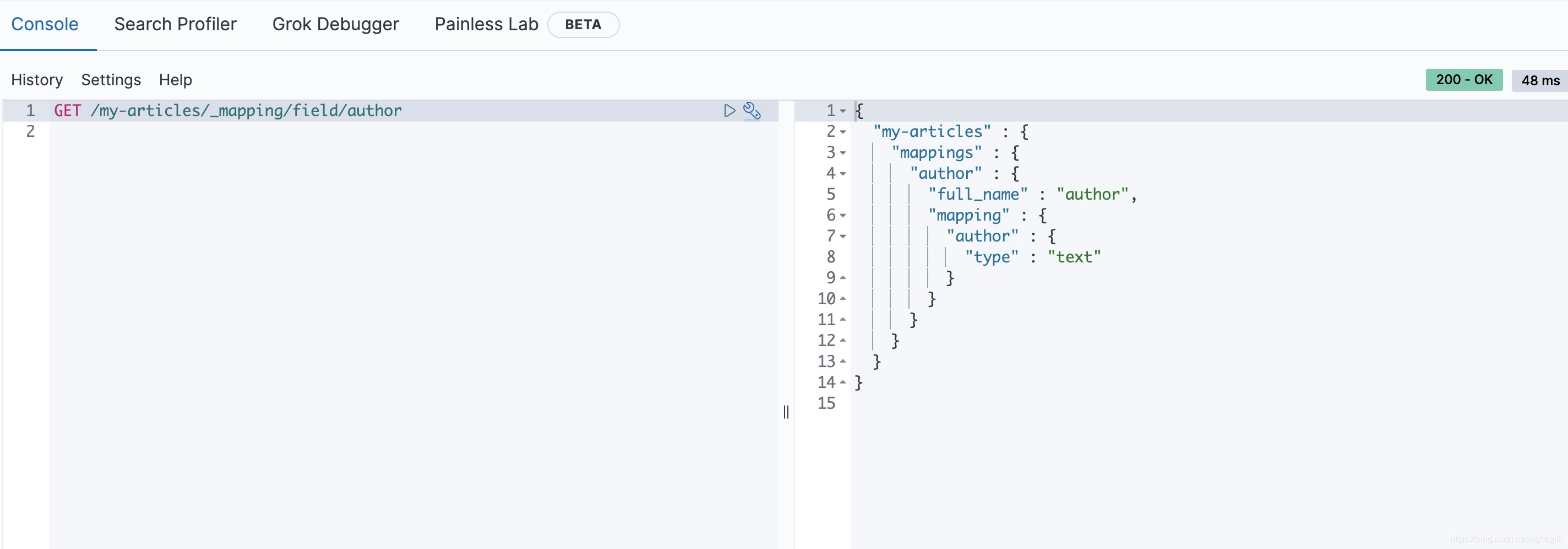Click the "full_name" key in the response
This screenshot has width=1568, height=549.
[x=978, y=195]
